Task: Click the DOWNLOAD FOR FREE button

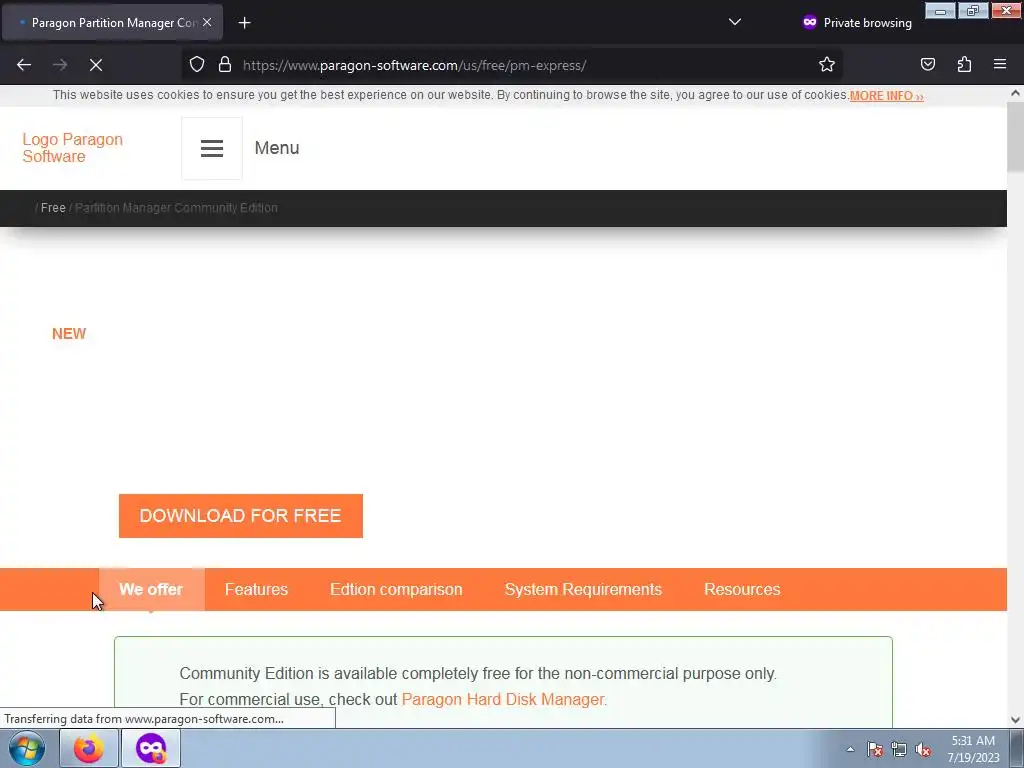Action: (241, 516)
